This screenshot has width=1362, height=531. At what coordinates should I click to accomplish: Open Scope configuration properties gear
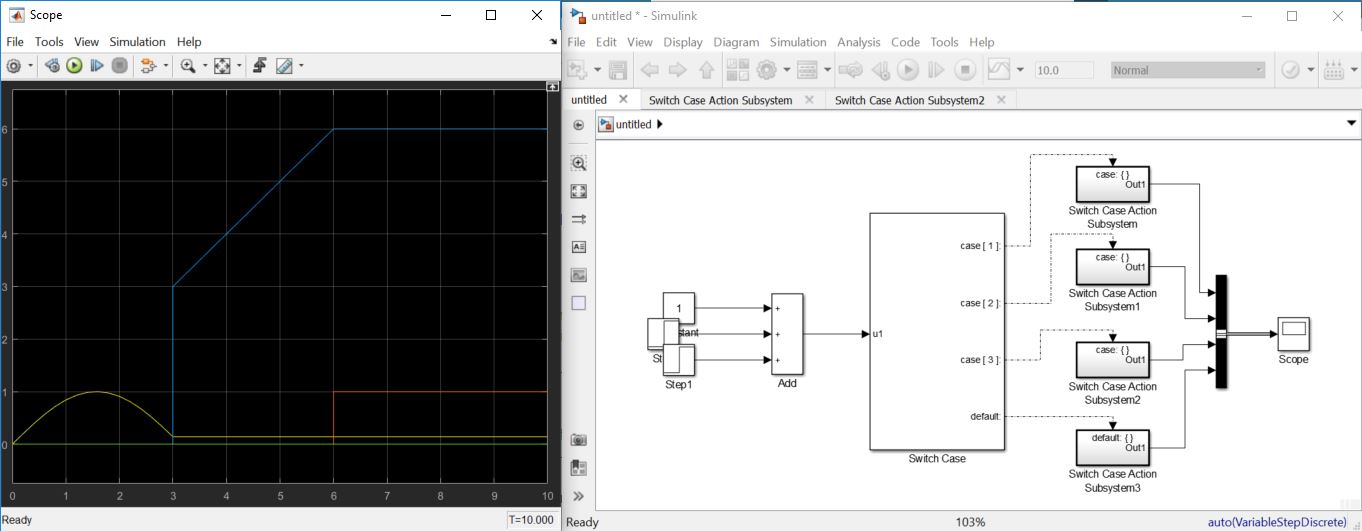pos(14,66)
